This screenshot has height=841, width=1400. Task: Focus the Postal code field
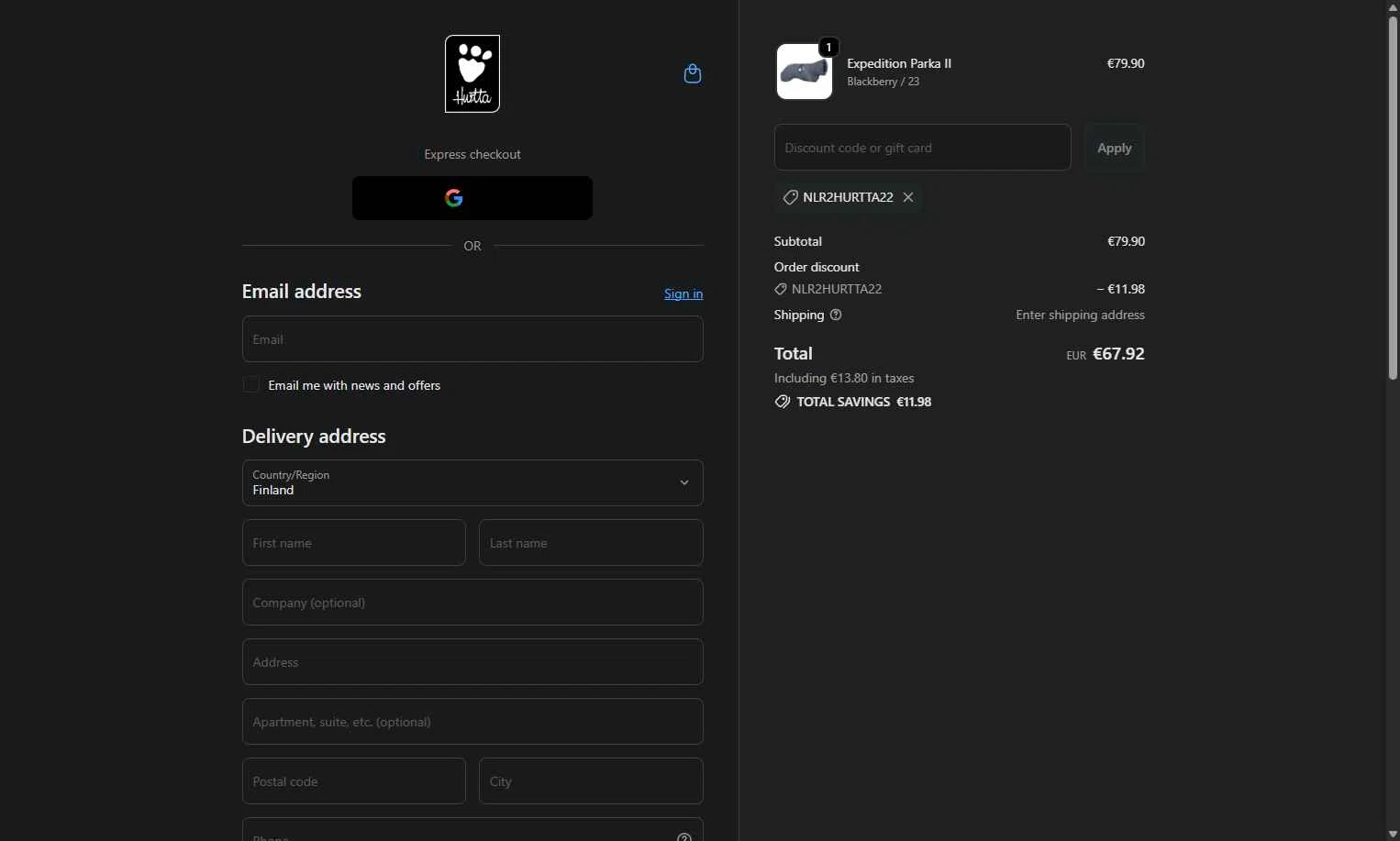pos(354,781)
